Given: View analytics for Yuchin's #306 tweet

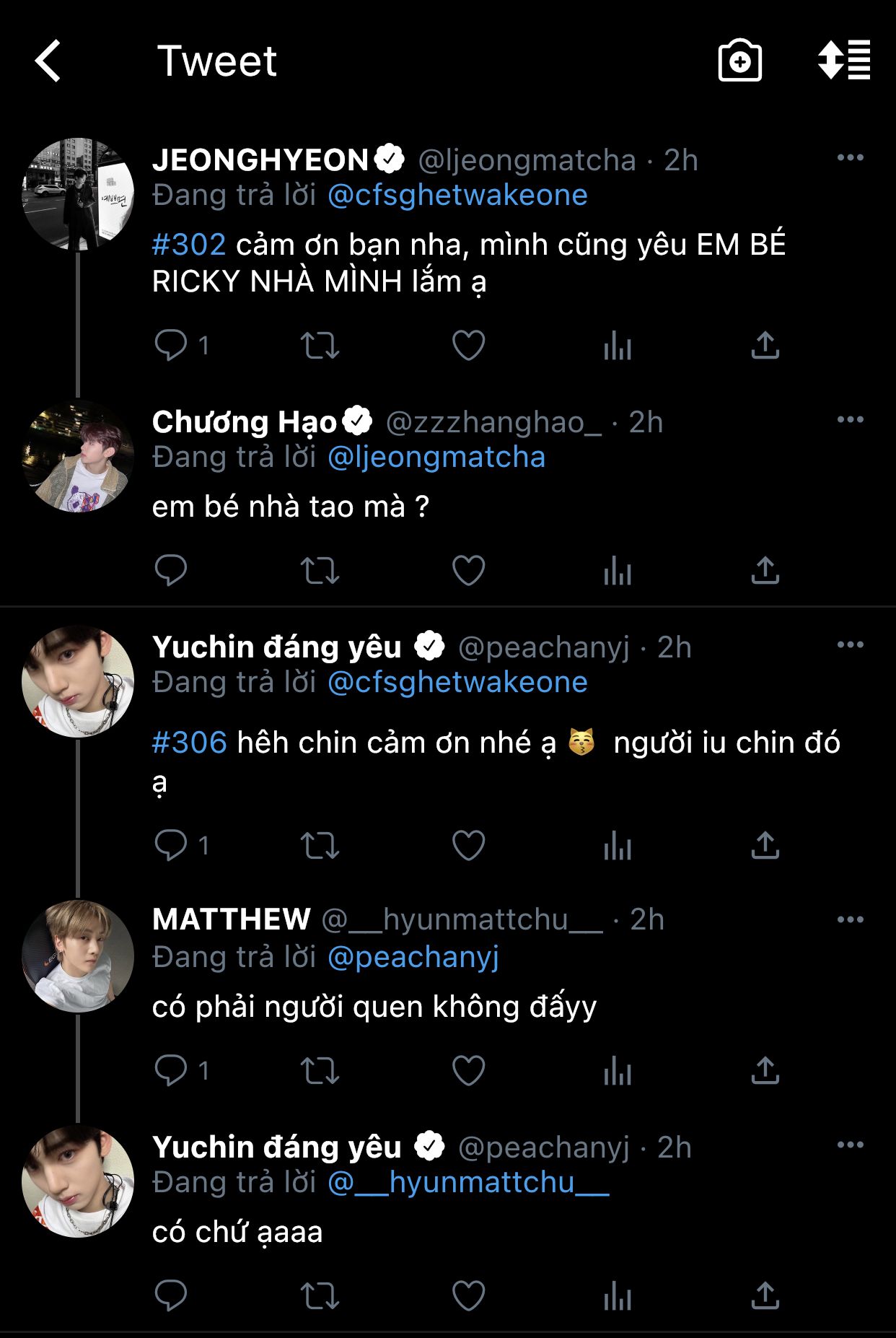Looking at the screenshot, I should [x=618, y=846].
